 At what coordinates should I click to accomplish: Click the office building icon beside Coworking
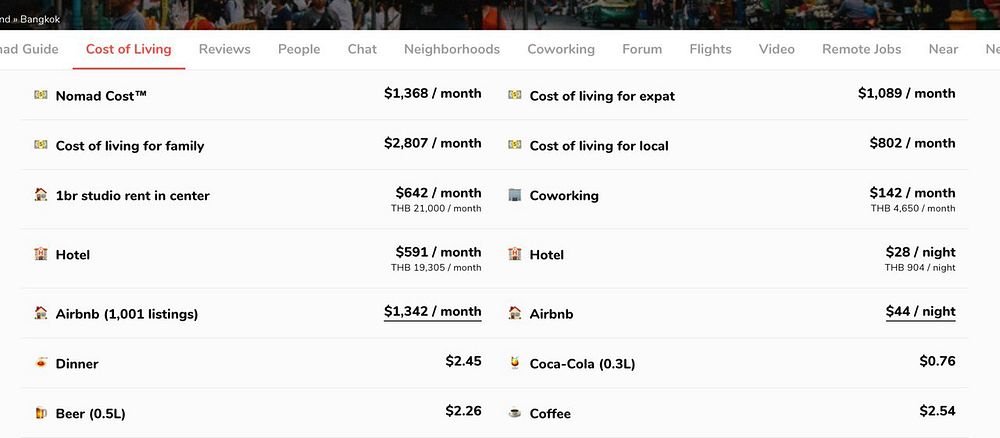click(515, 195)
